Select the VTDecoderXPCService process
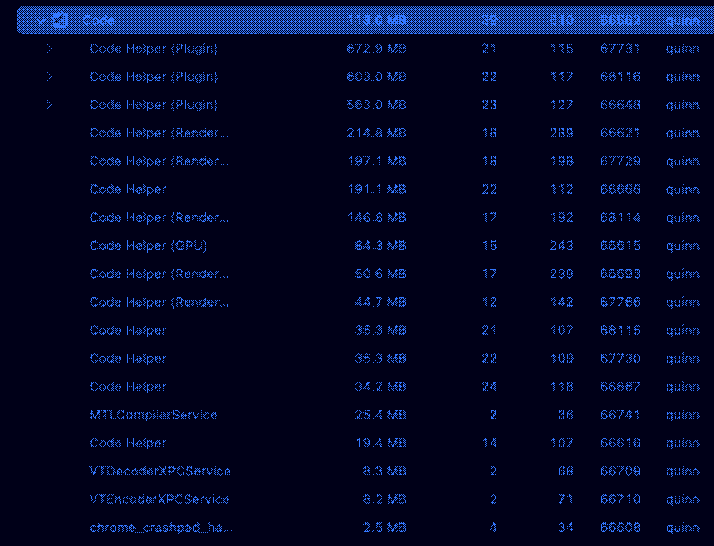Viewport: 714px width, 546px height. click(x=160, y=470)
